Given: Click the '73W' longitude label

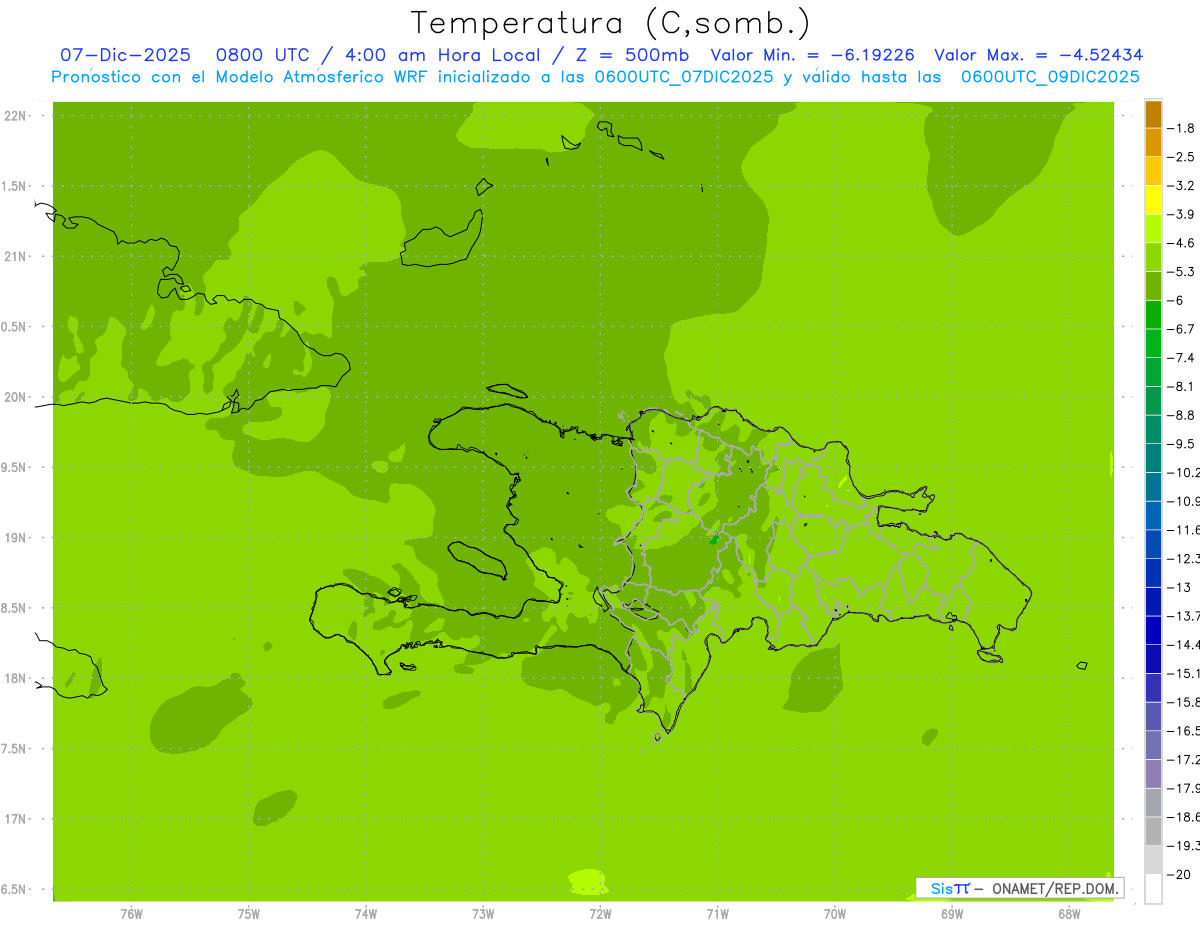Looking at the screenshot, I should click(483, 914).
